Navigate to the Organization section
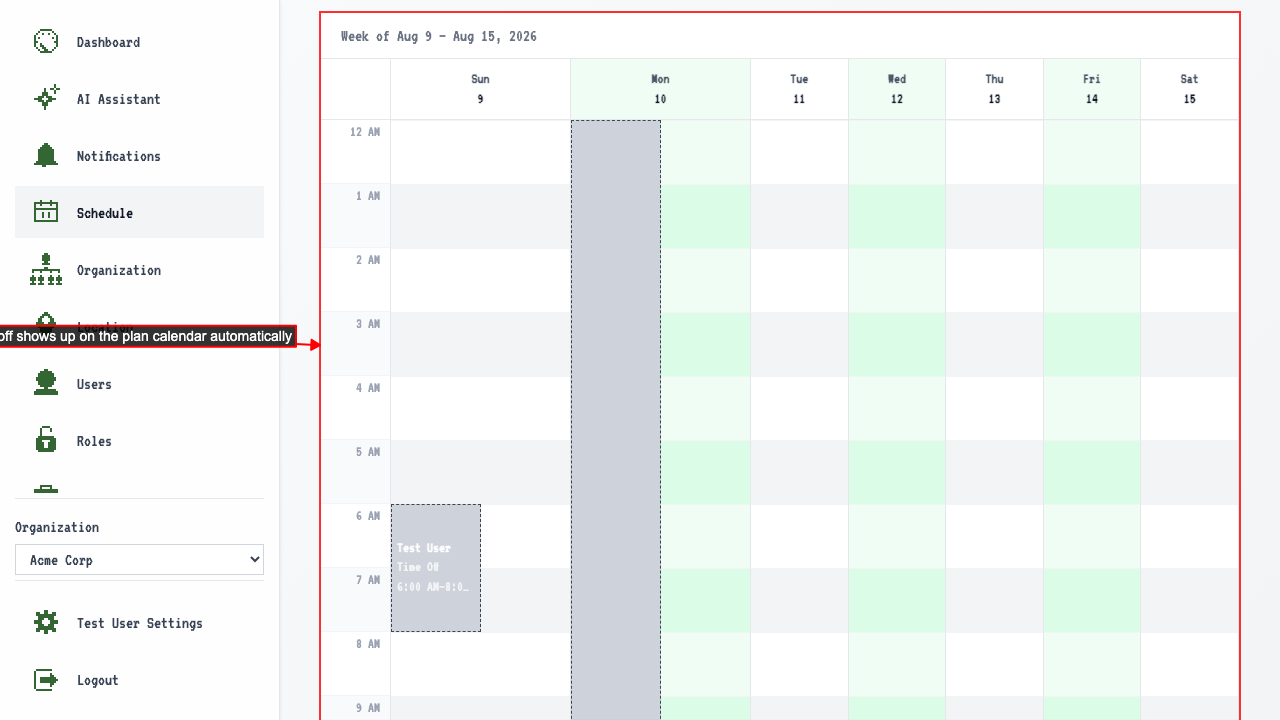The image size is (1280, 720). (x=139, y=270)
